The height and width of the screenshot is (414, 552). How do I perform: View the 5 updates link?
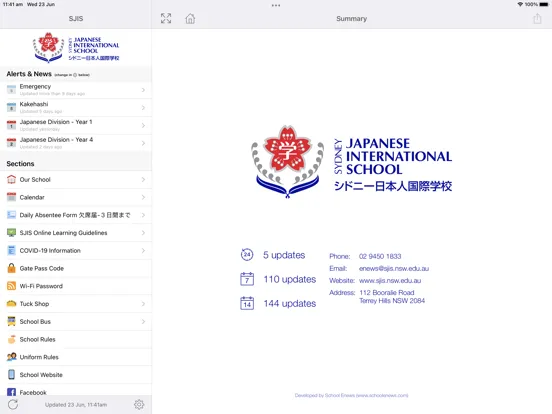coord(284,255)
